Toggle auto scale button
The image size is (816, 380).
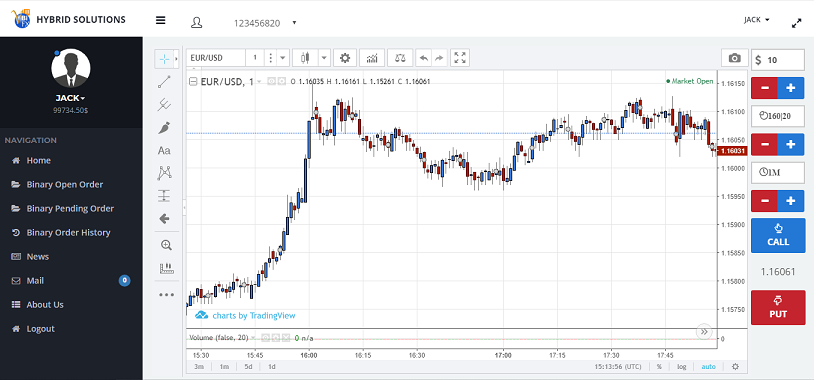pyautogui.click(x=708, y=366)
